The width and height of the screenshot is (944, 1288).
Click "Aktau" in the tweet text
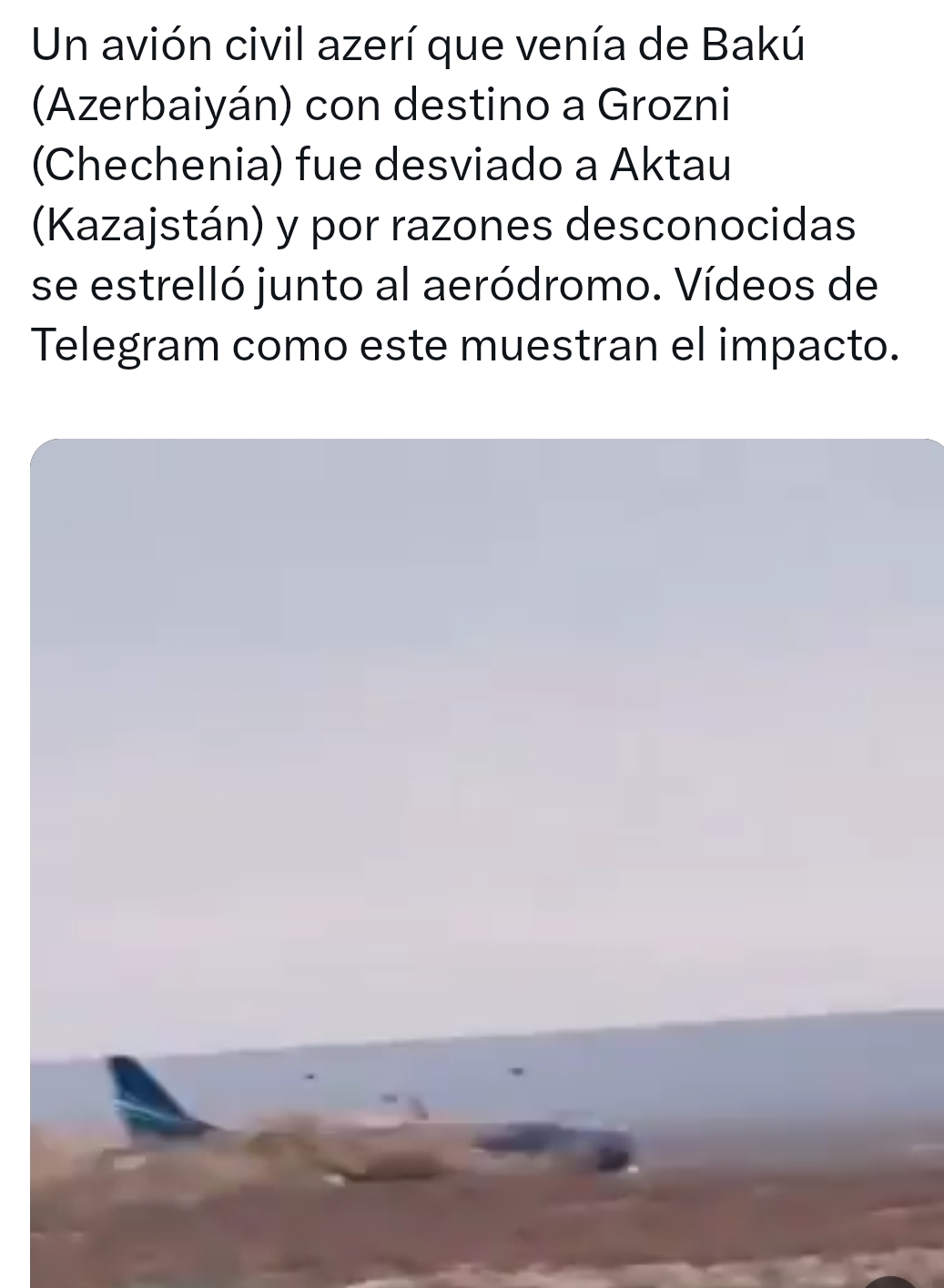(670, 166)
